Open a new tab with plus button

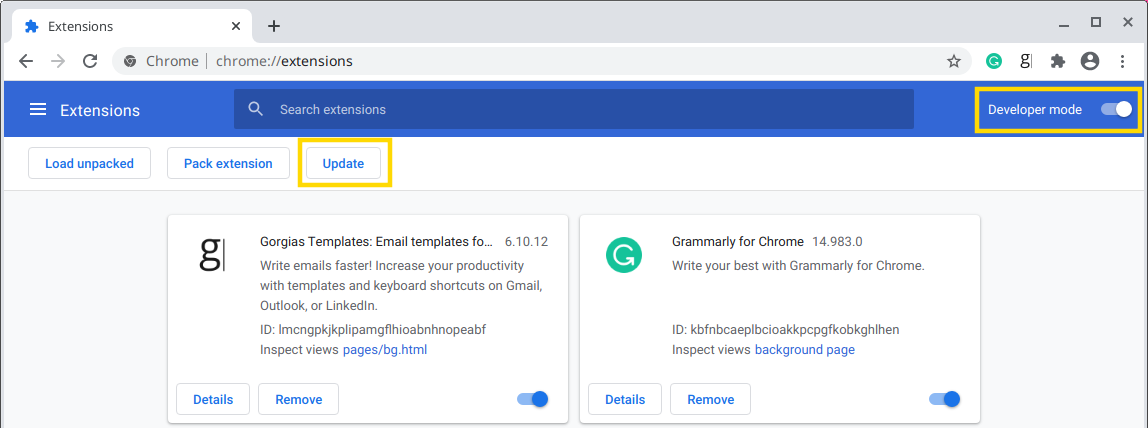click(x=274, y=26)
